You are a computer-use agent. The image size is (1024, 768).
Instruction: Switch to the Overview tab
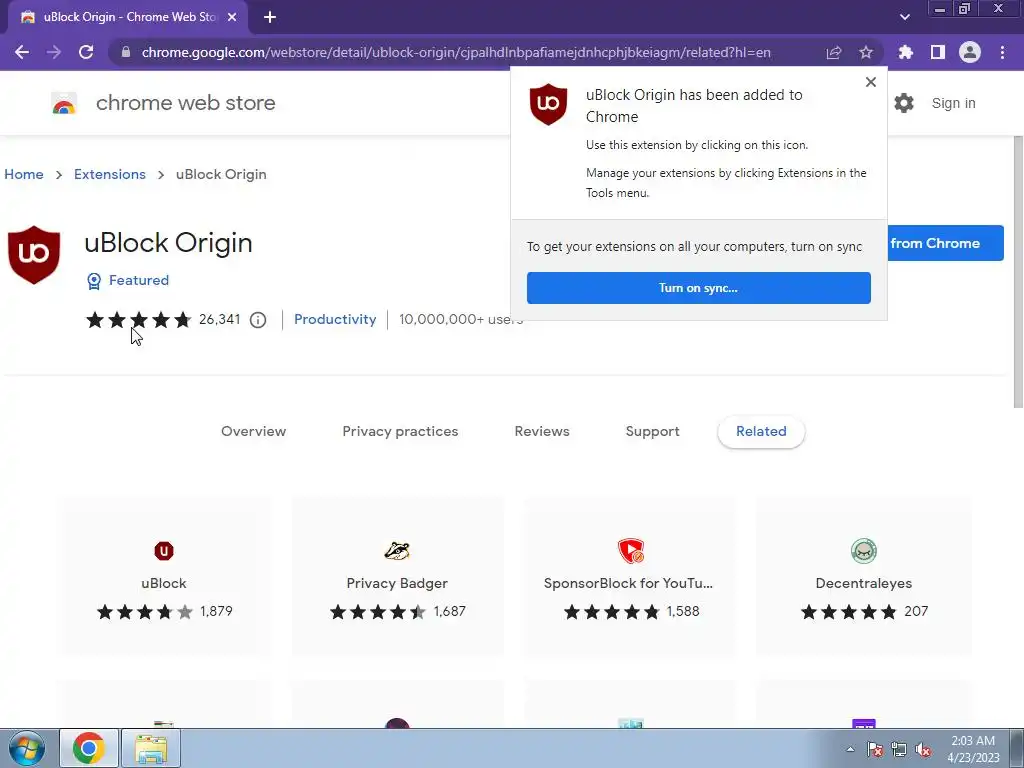coord(253,431)
